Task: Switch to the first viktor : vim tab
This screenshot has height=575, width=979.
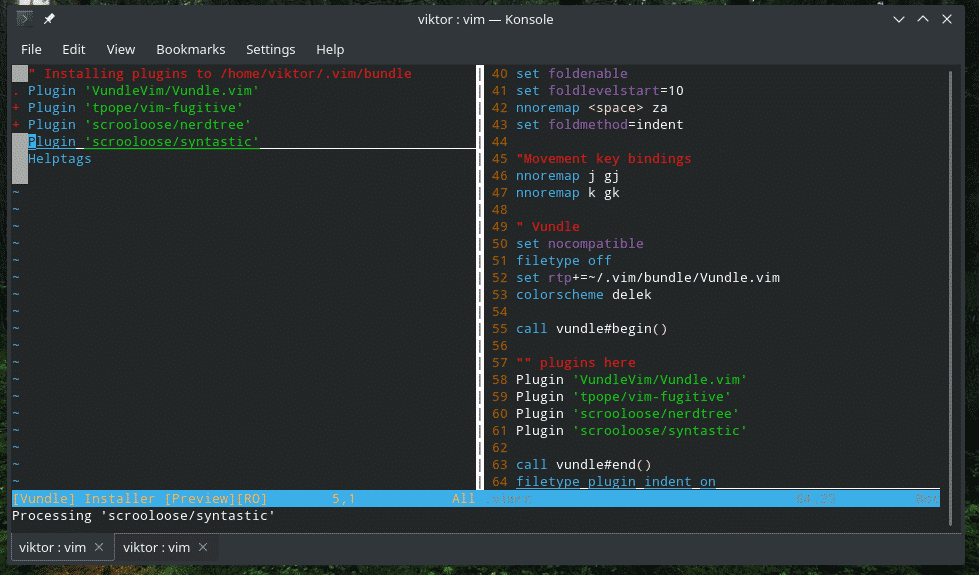Action: click(x=52, y=547)
